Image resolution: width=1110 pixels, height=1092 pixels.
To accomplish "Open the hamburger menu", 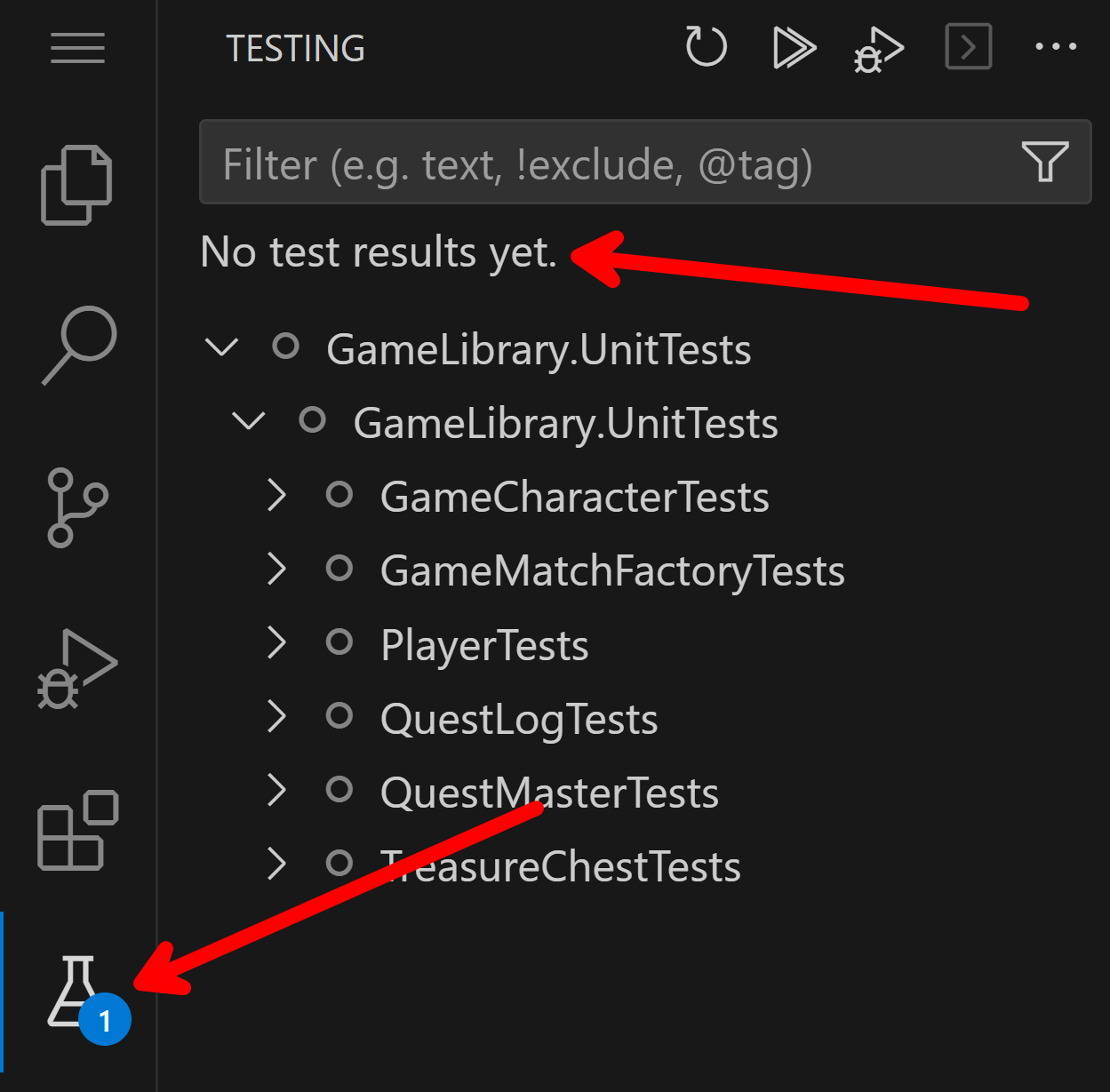I will tap(77, 49).
